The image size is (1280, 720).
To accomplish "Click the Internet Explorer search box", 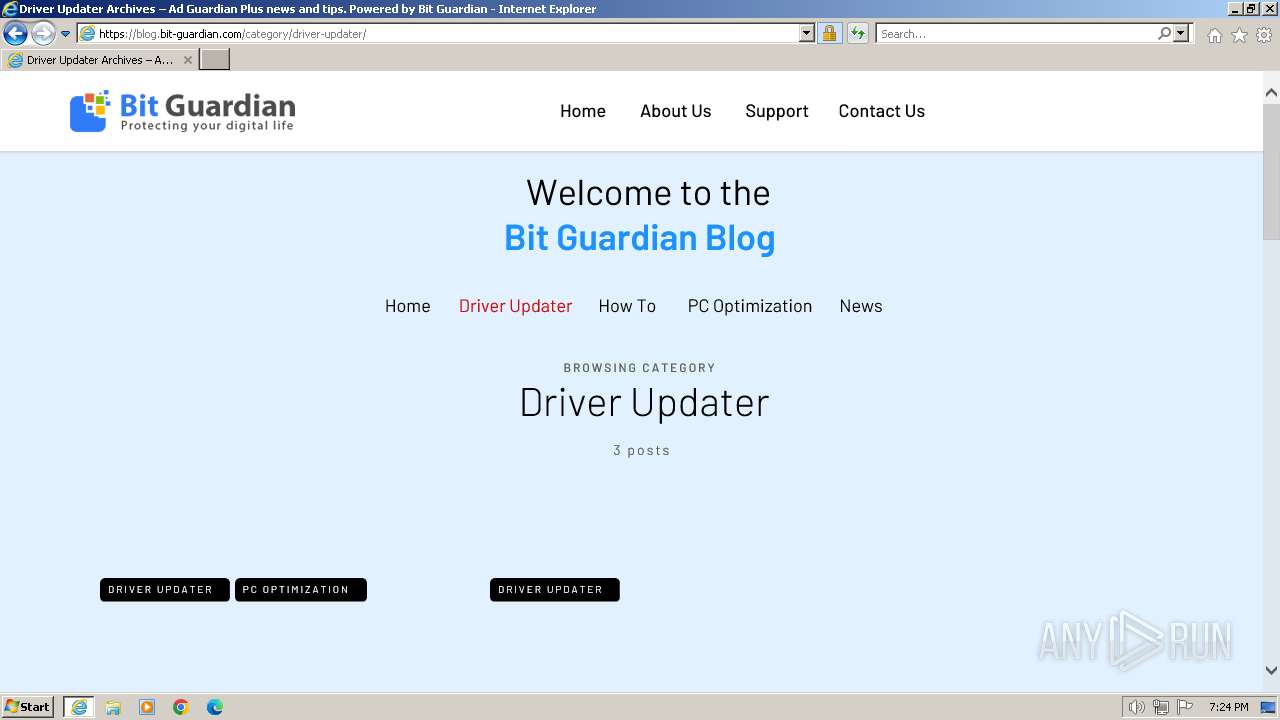I will 1015,33.
